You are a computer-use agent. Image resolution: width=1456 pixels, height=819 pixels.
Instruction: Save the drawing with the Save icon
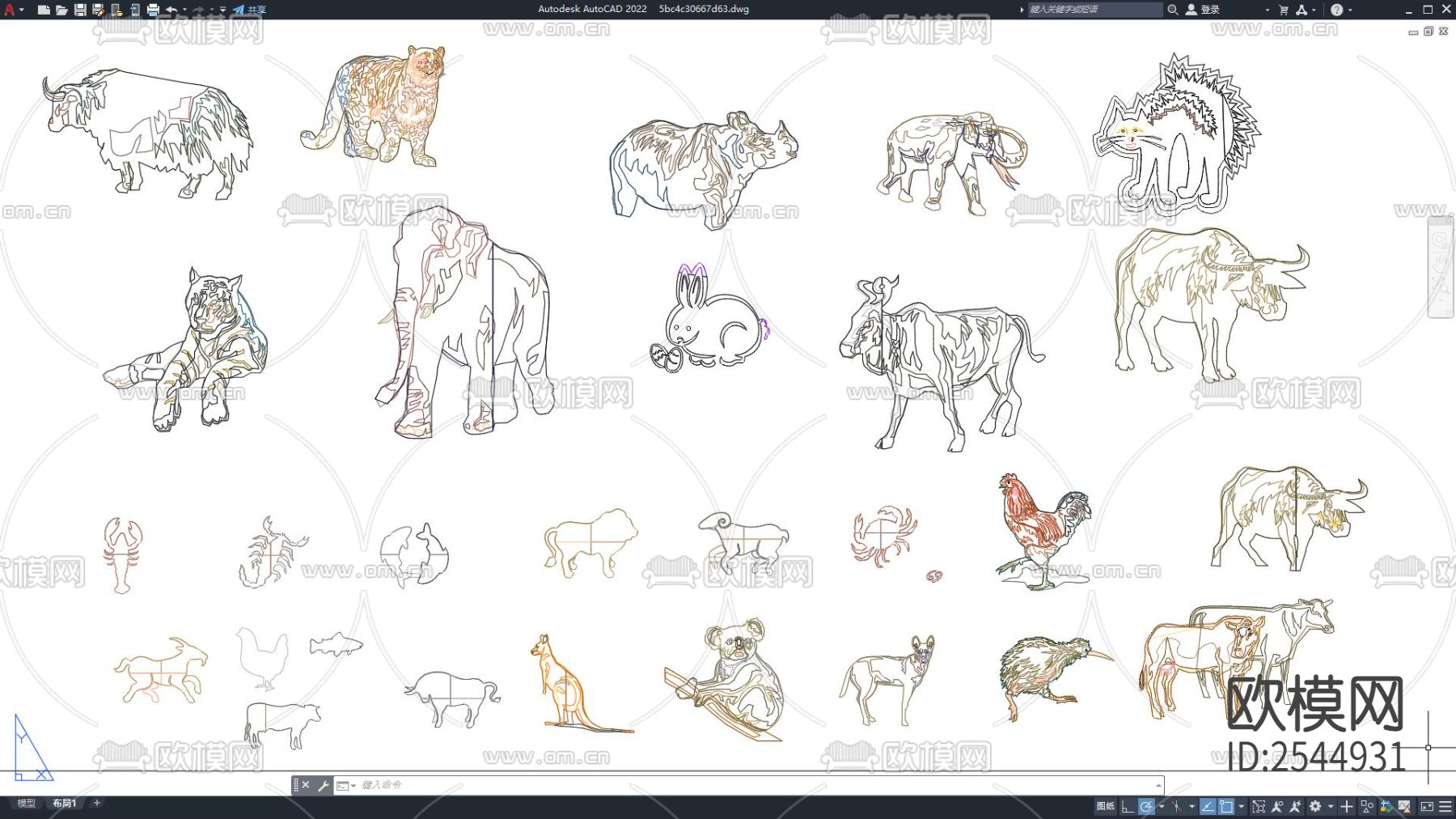pos(80,10)
